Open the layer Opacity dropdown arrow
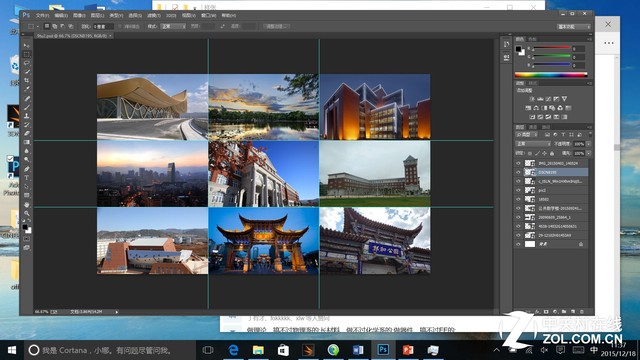This screenshot has width=640, height=360. click(x=588, y=144)
